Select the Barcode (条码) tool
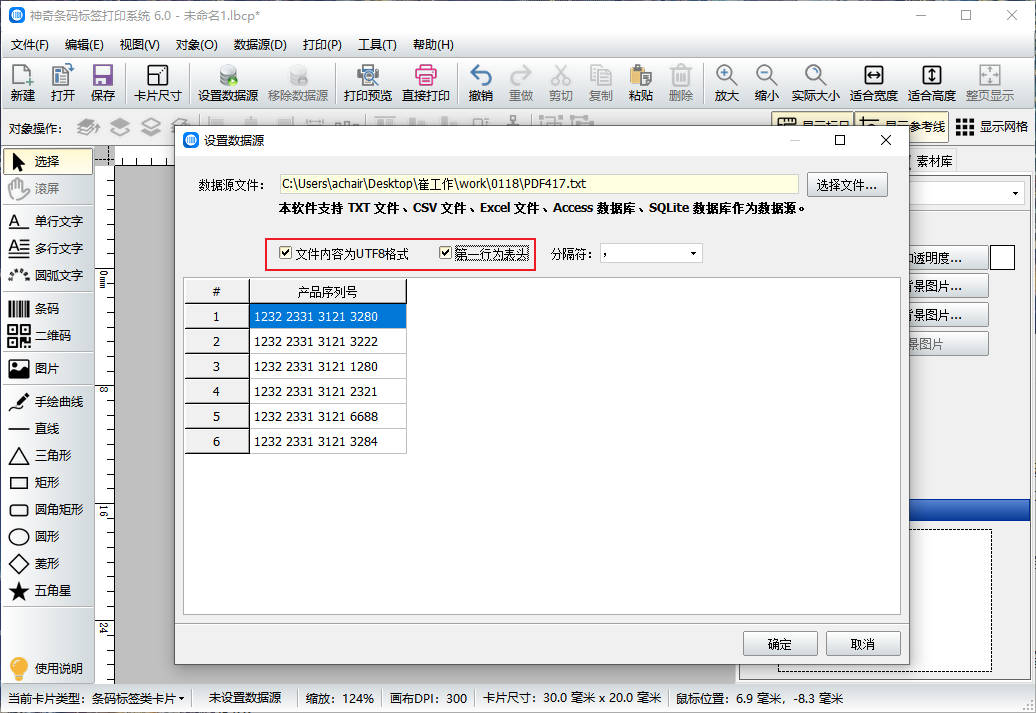The width and height of the screenshot is (1036, 713). tap(46, 309)
